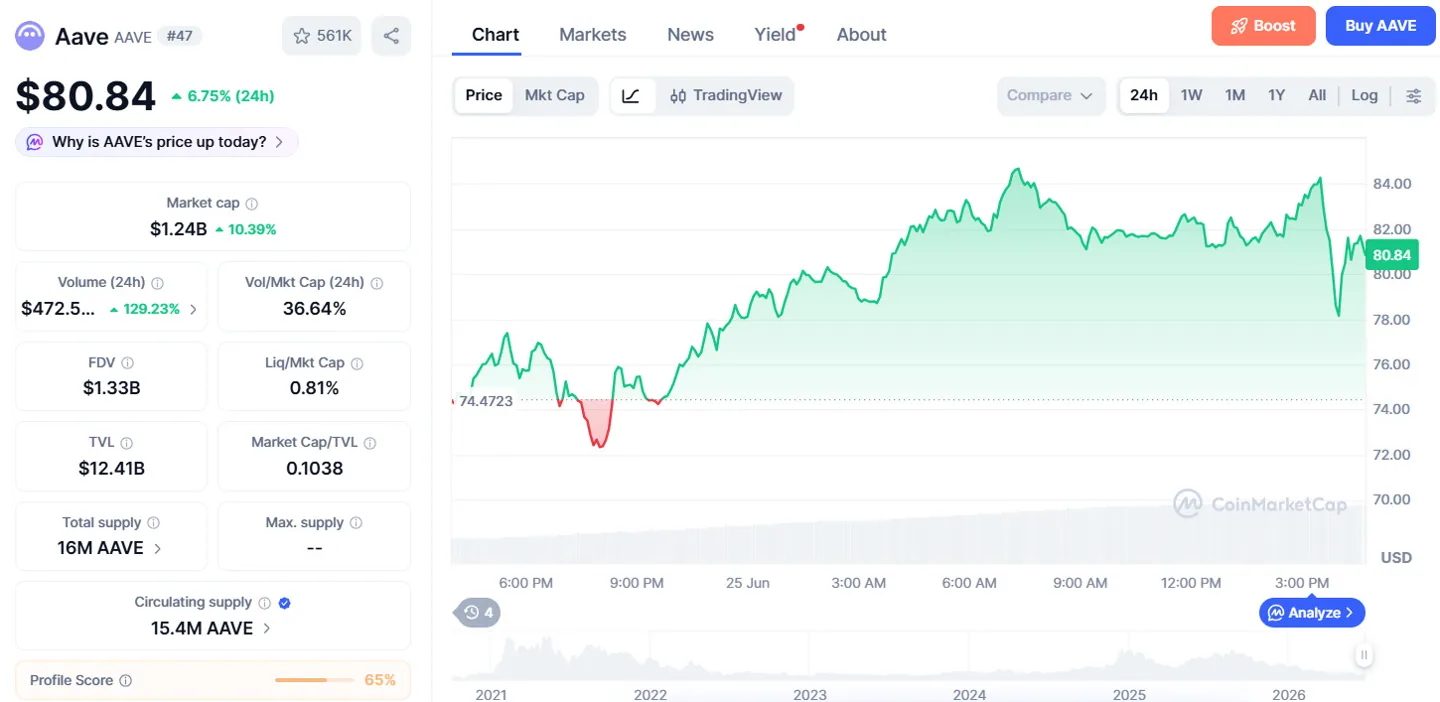Click the Boost button
The width and height of the screenshot is (1440, 702).
(1263, 26)
